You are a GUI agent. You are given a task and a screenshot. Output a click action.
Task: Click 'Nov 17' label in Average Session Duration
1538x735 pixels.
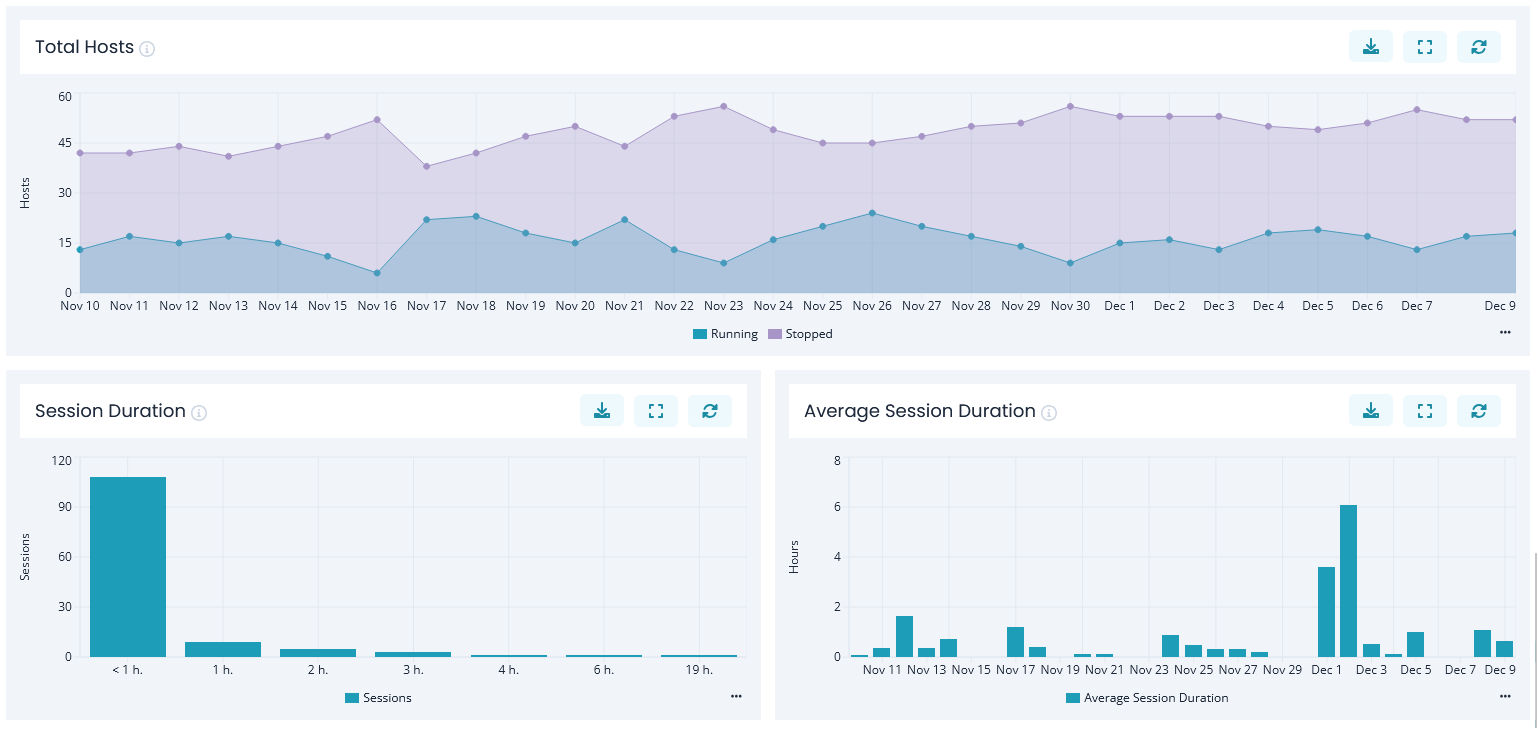(x=1015, y=670)
